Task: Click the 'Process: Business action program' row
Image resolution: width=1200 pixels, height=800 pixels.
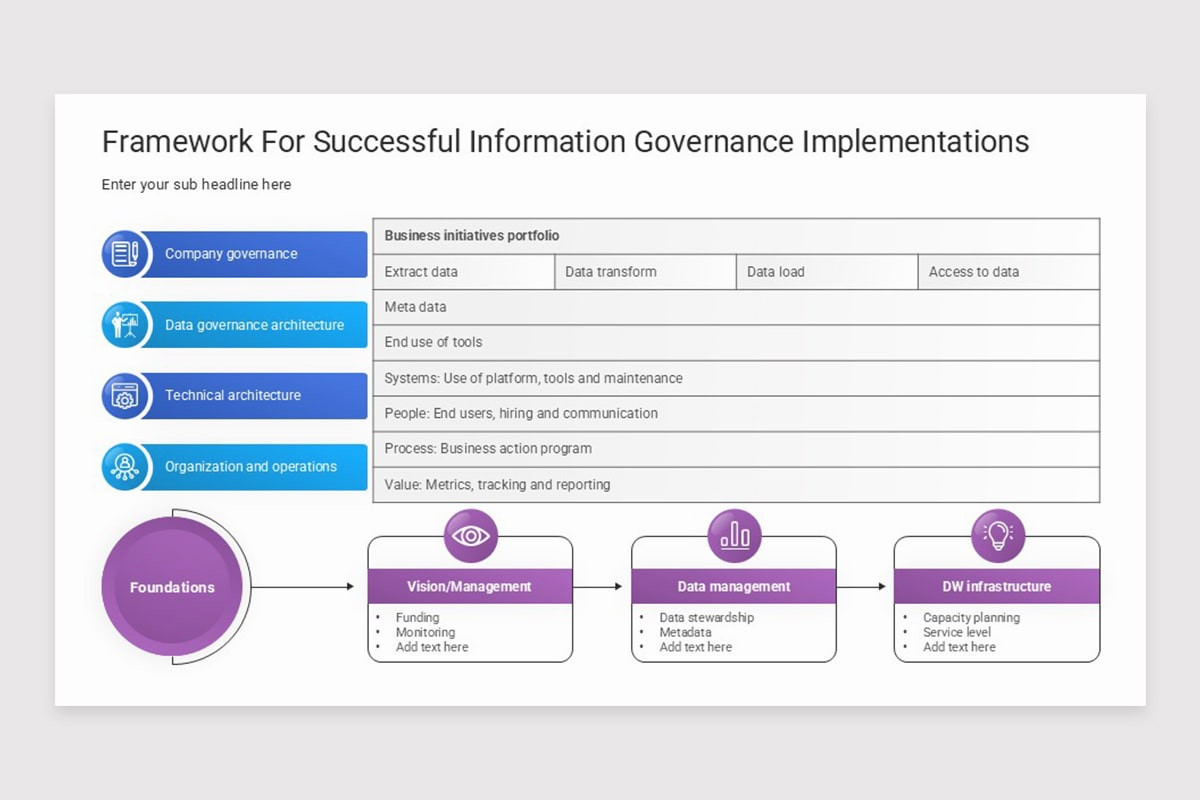Action: tap(736, 449)
